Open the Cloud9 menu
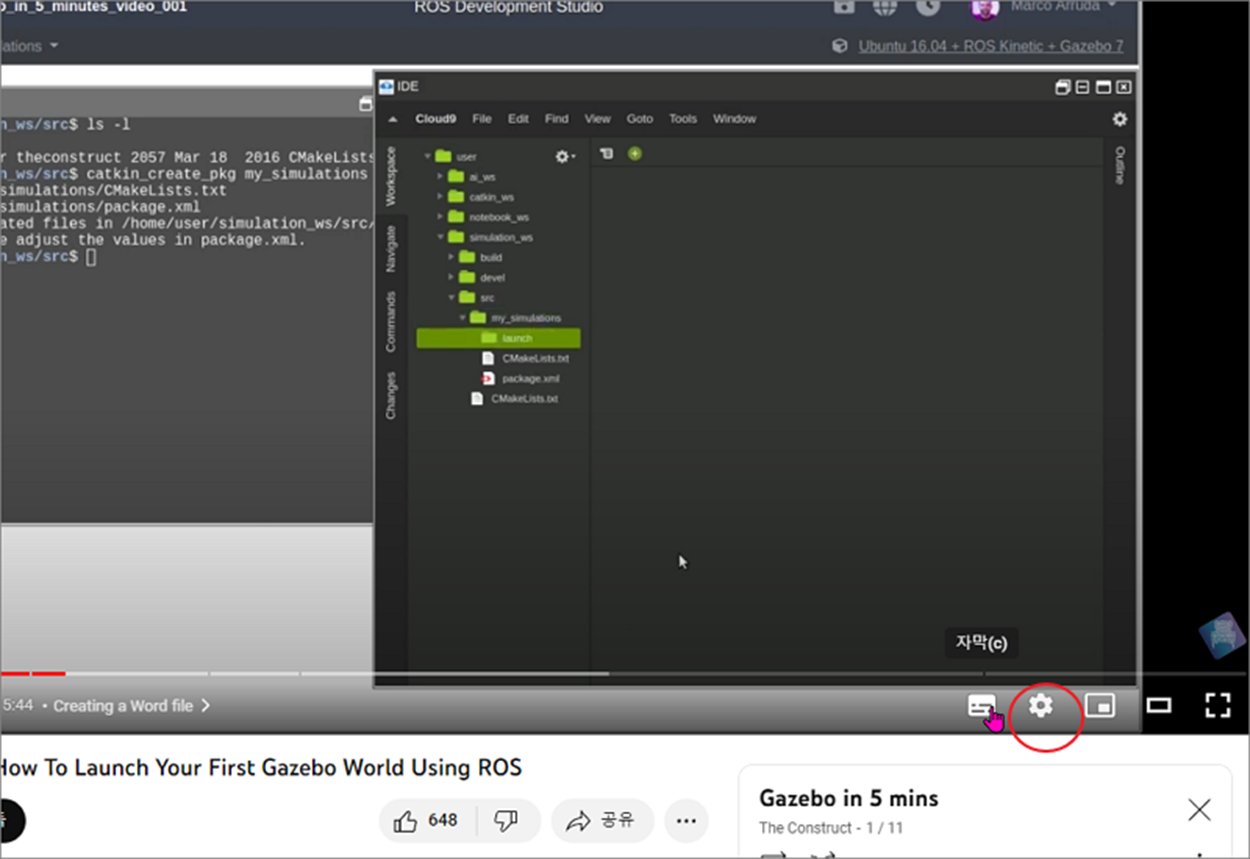The height and width of the screenshot is (859, 1250). (436, 119)
